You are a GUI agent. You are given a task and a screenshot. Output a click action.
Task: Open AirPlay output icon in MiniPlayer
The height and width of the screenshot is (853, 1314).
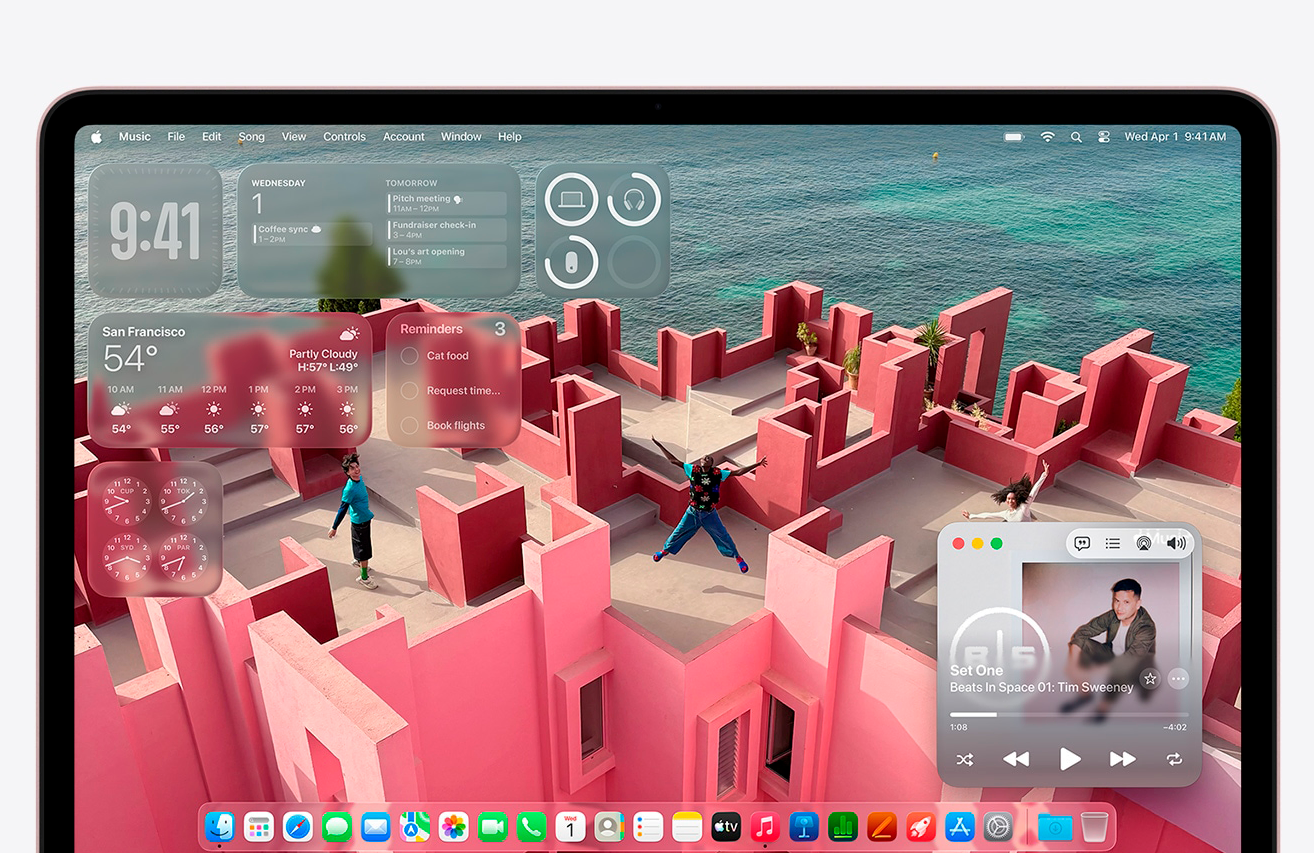pyautogui.click(x=1143, y=544)
